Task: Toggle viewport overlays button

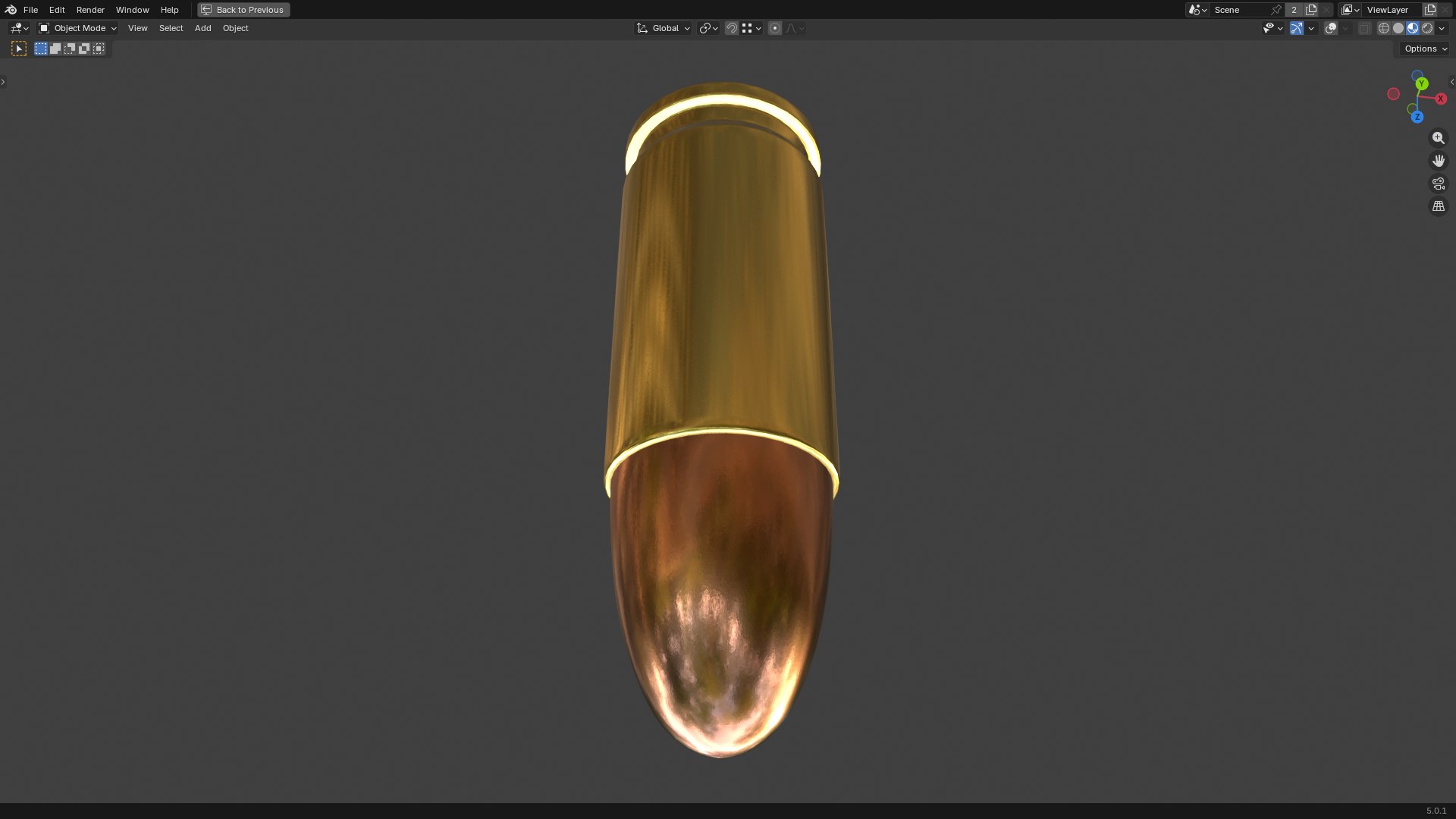Action: [1331, 28]
